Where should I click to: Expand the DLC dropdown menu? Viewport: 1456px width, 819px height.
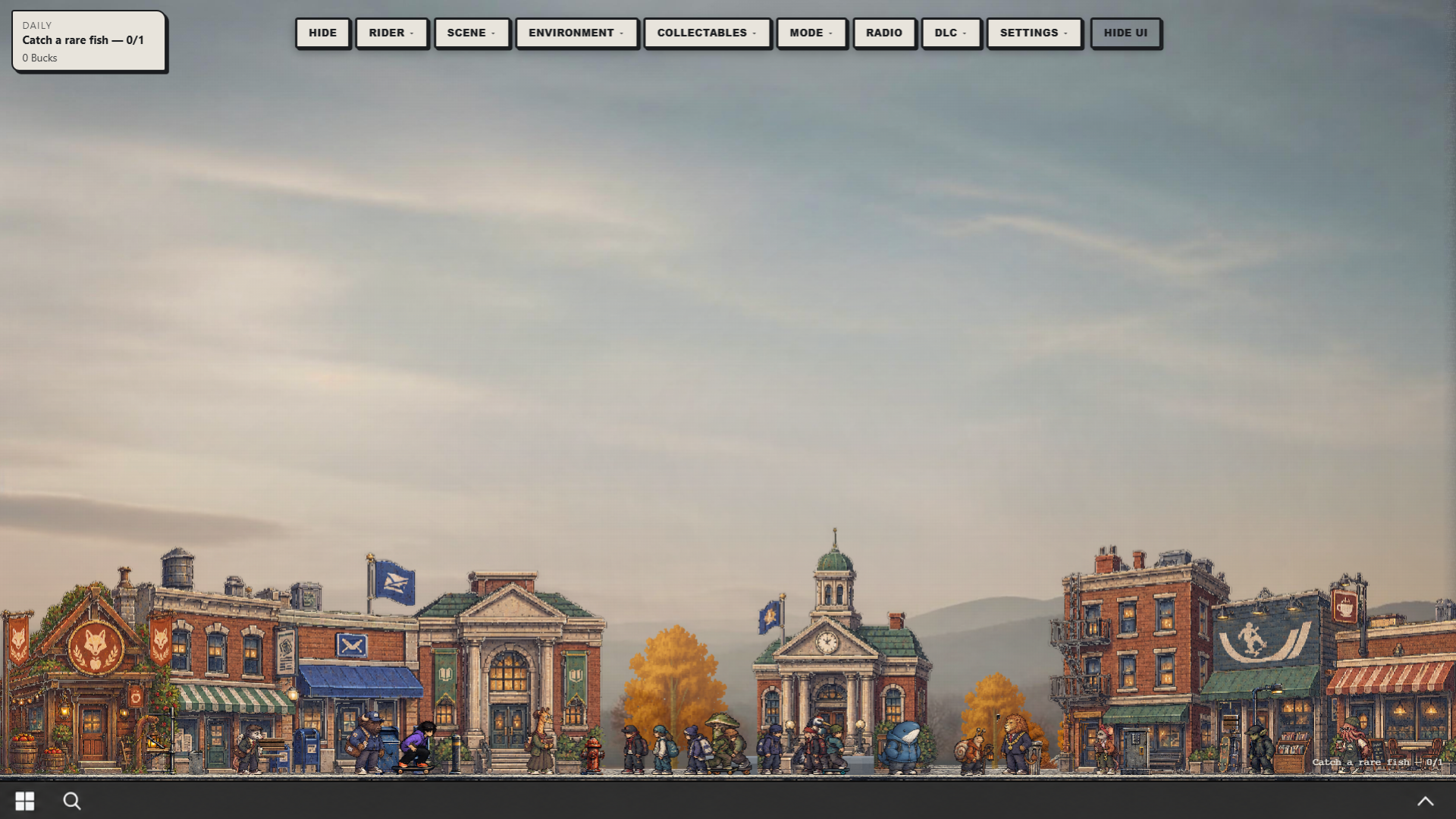pos(951,33)
